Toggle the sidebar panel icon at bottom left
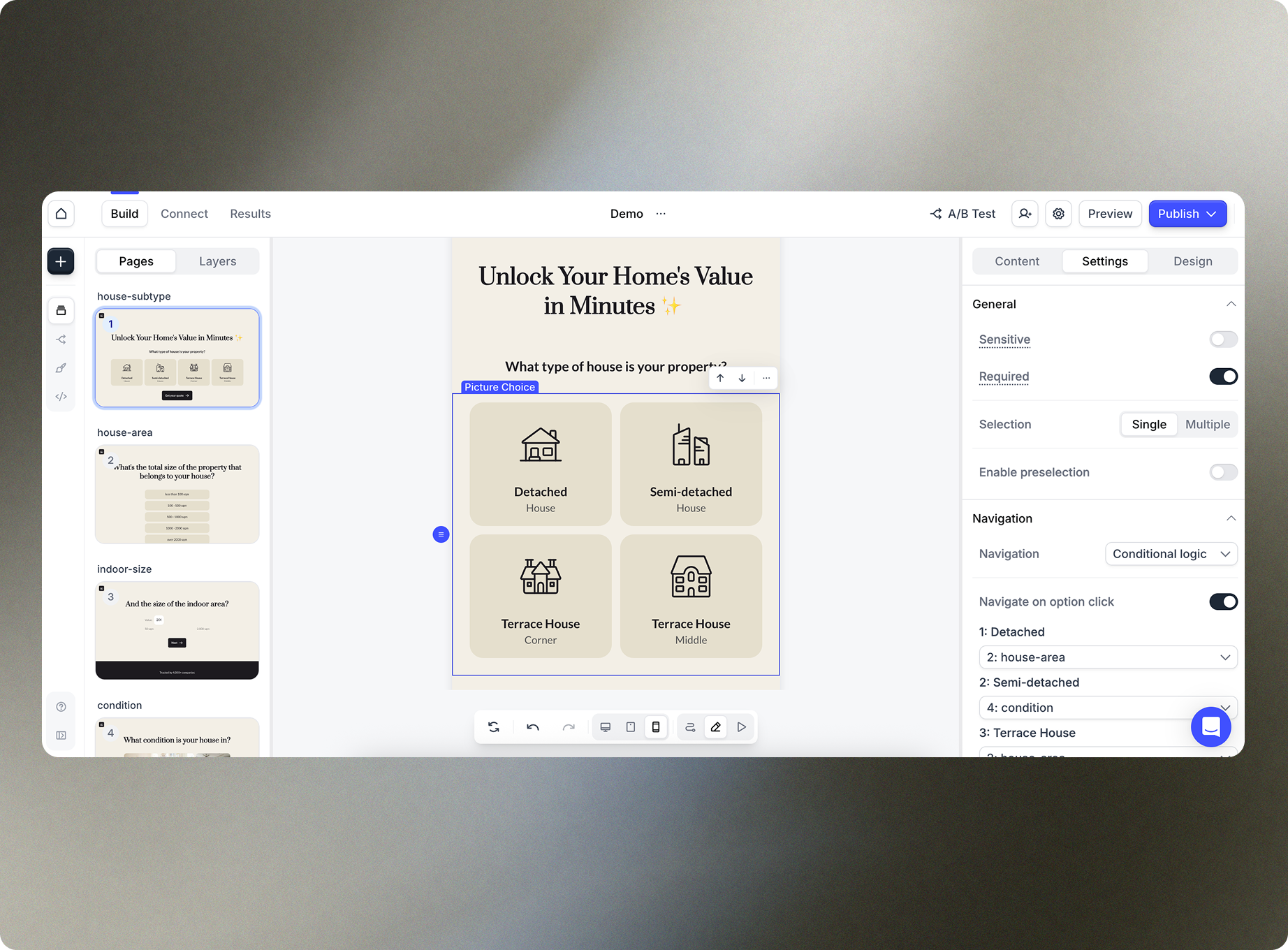Viewport: 1288px width, 950px height. 61,736
